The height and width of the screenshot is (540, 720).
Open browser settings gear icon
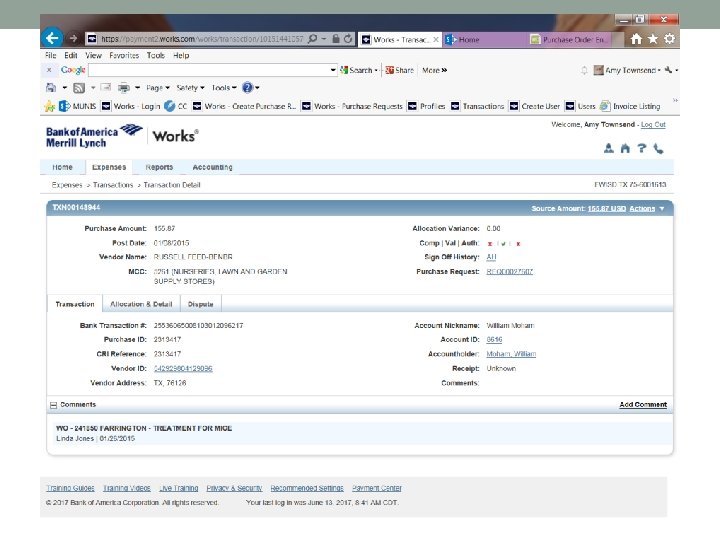point(669,39)
